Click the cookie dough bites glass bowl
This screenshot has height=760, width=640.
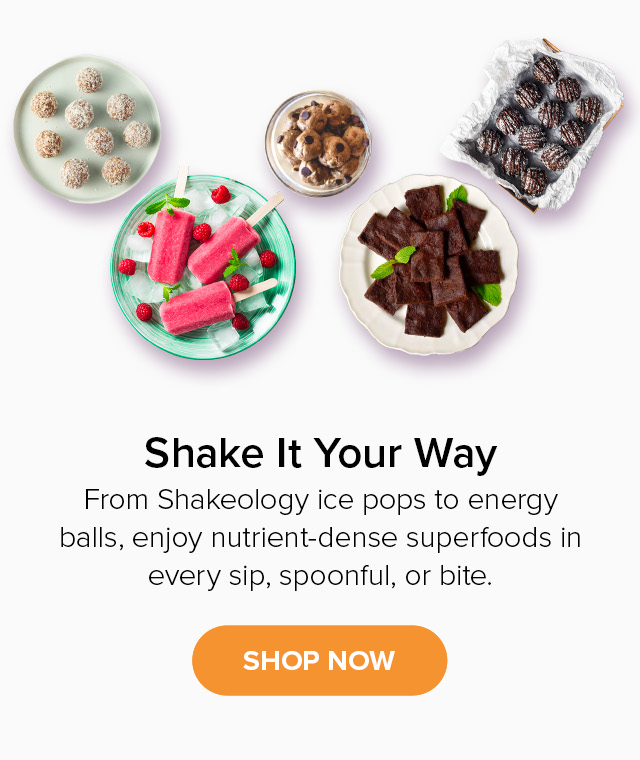click(319, 143)
